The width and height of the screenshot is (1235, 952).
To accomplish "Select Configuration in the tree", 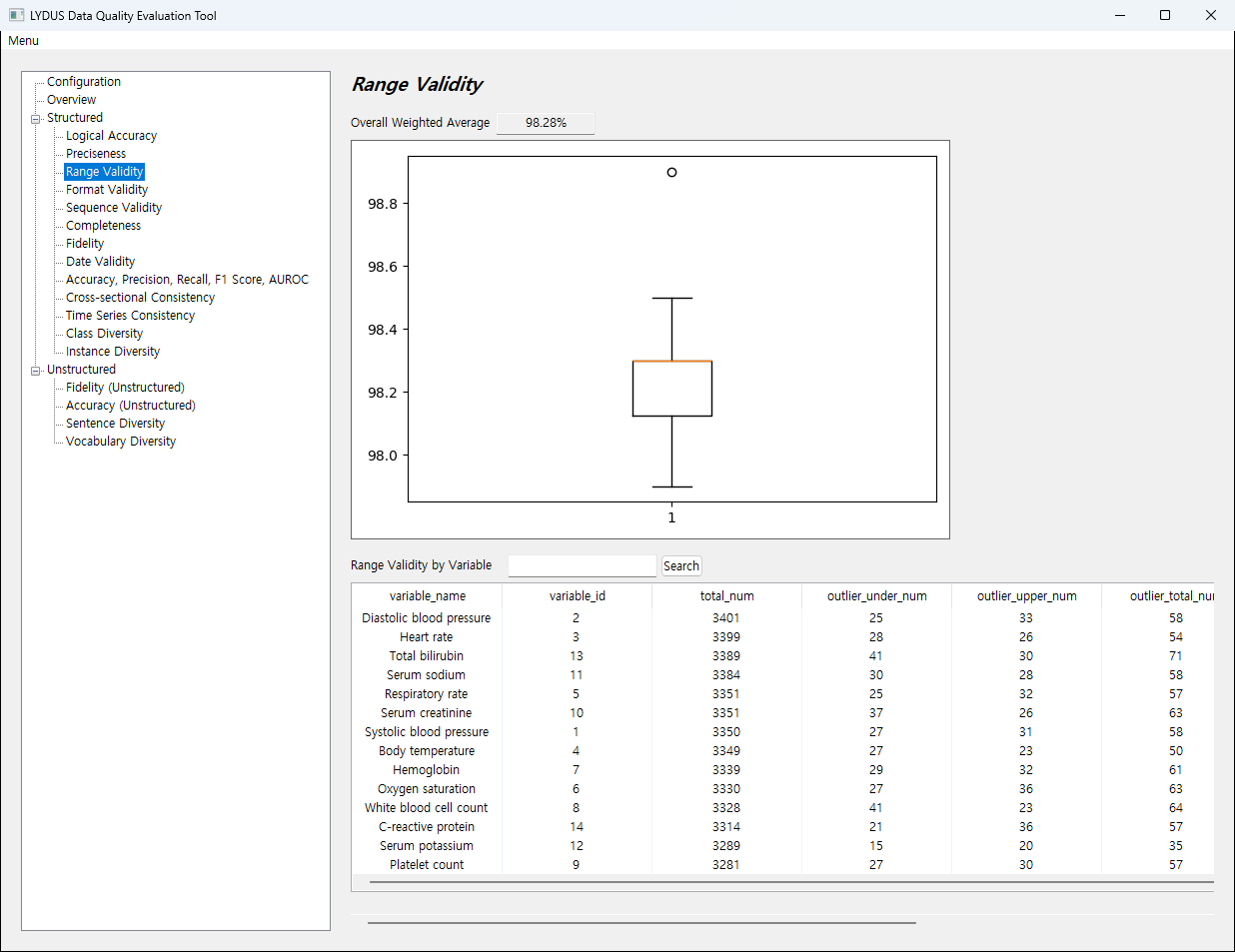I will coord(84,82).
